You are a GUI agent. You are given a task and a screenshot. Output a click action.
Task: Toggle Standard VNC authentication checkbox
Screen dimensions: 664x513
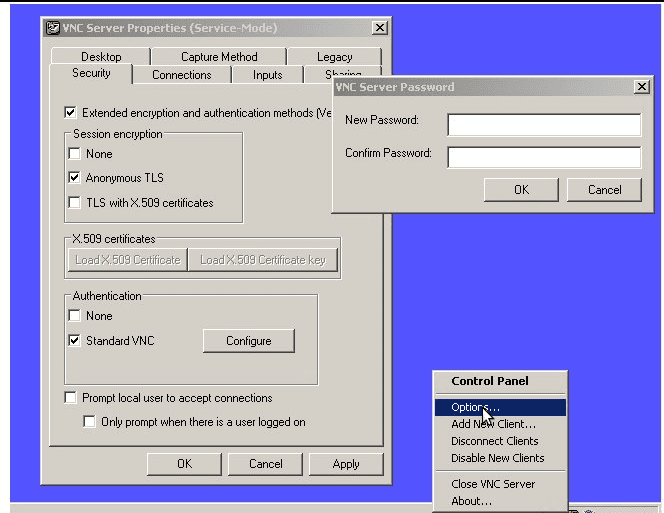coord(75,340)
